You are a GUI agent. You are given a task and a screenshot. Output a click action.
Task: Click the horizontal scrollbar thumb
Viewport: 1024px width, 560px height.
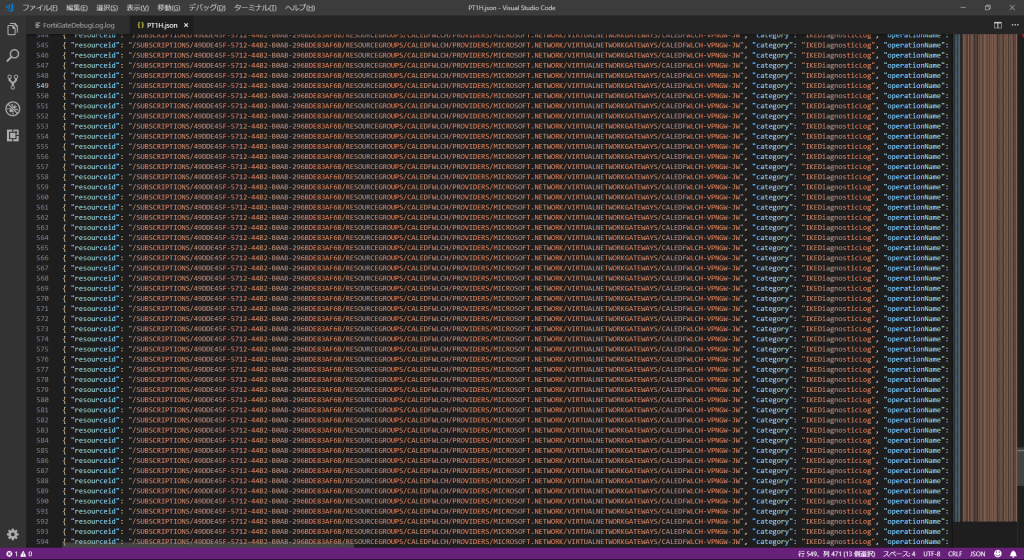pyautogui.click(x=209, y=544)
